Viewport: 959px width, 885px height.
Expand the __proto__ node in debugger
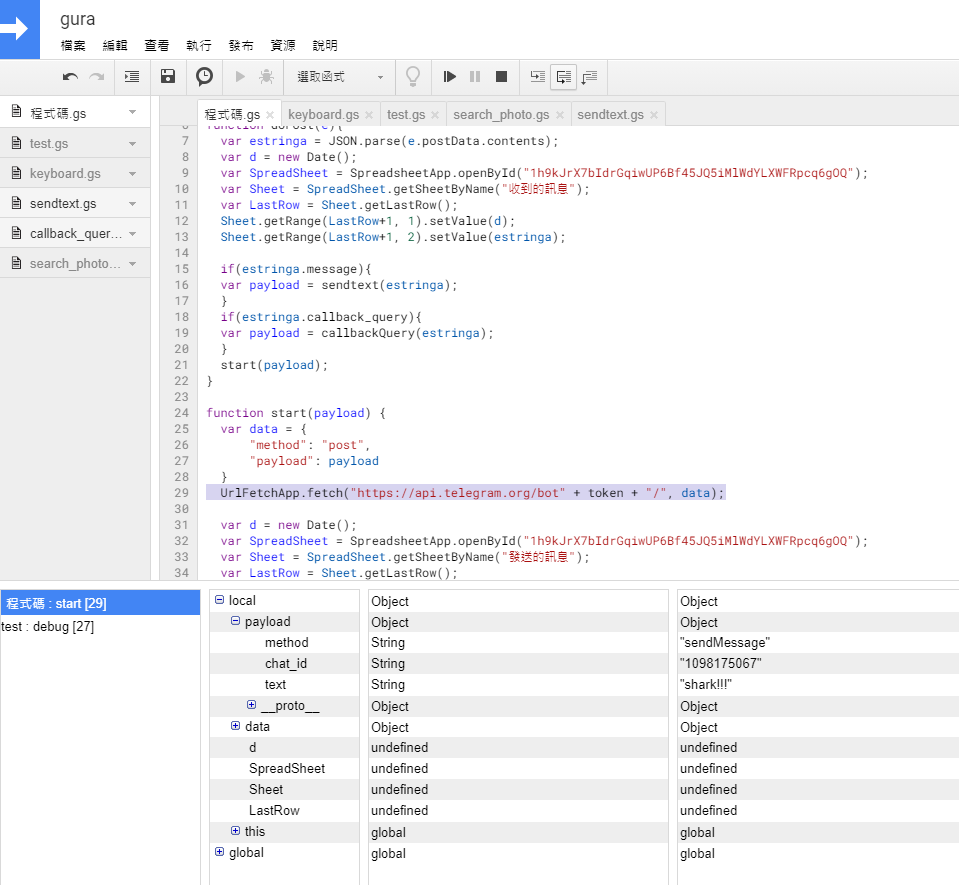pos(252,706)
